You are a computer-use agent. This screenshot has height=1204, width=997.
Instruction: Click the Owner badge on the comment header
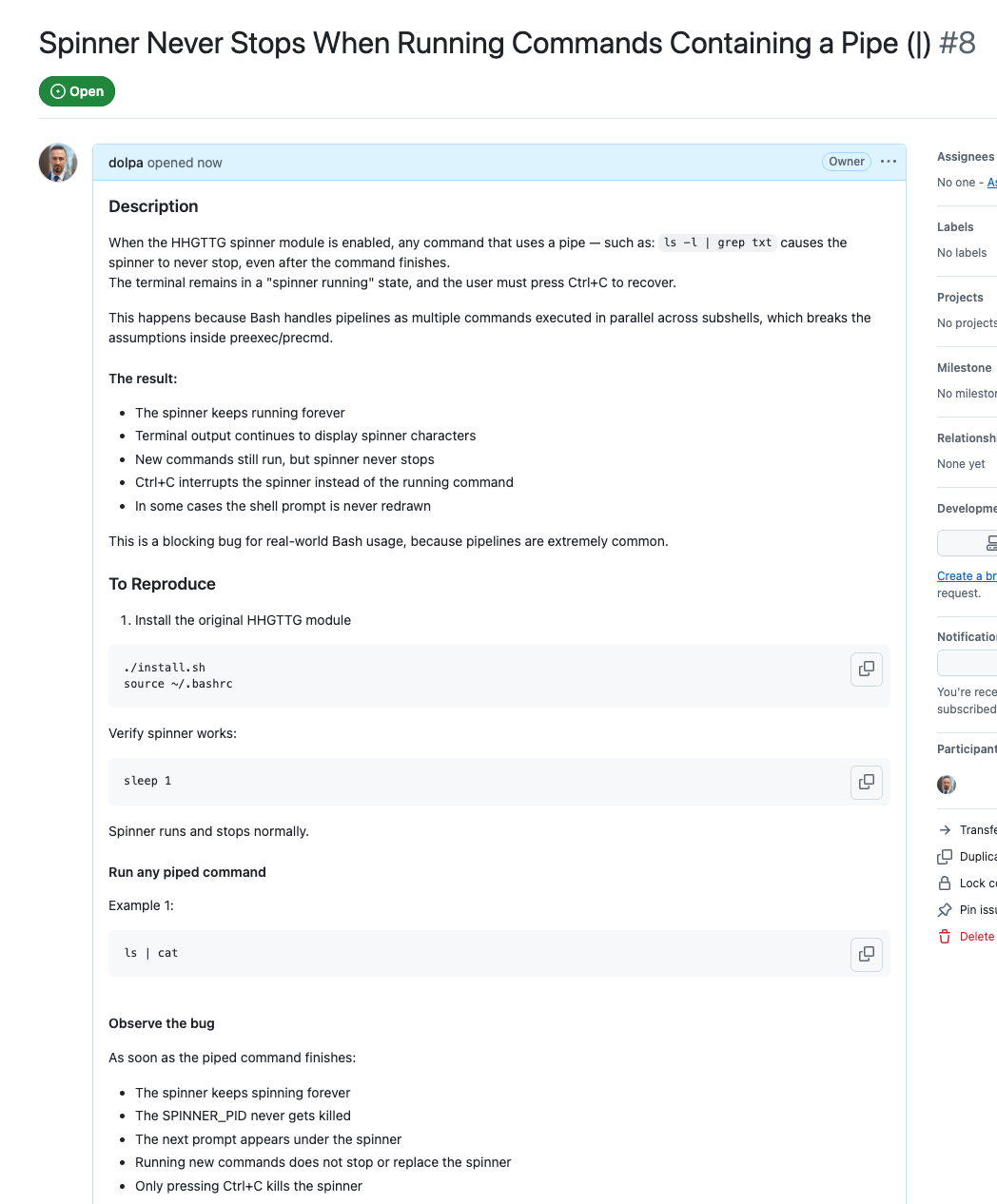click(x=846, y=162)
